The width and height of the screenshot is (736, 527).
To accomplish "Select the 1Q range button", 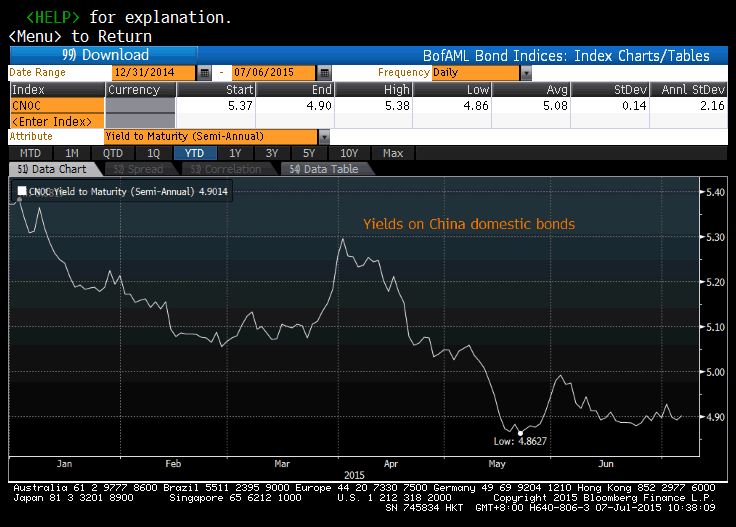I will coord(153,153).
